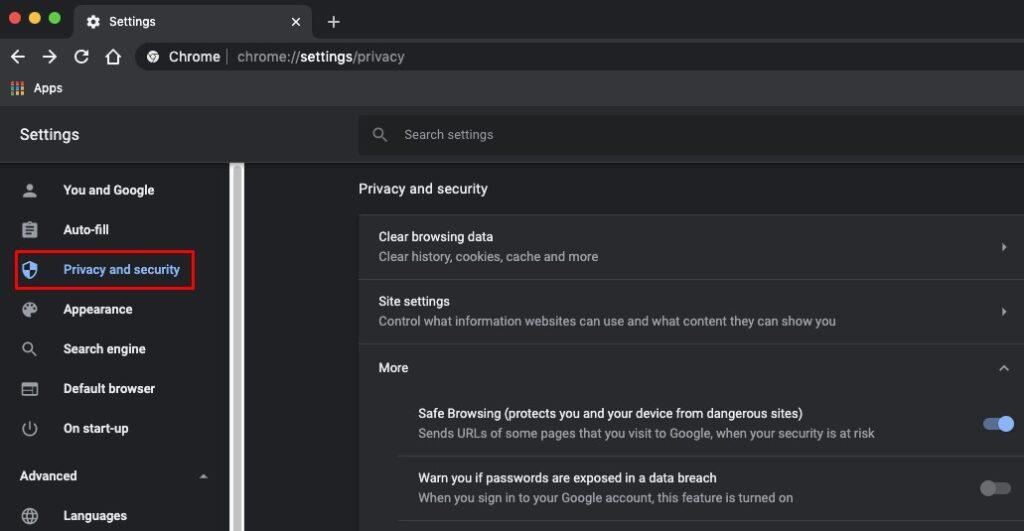Click the Settings header title

(x=49, y=135)
